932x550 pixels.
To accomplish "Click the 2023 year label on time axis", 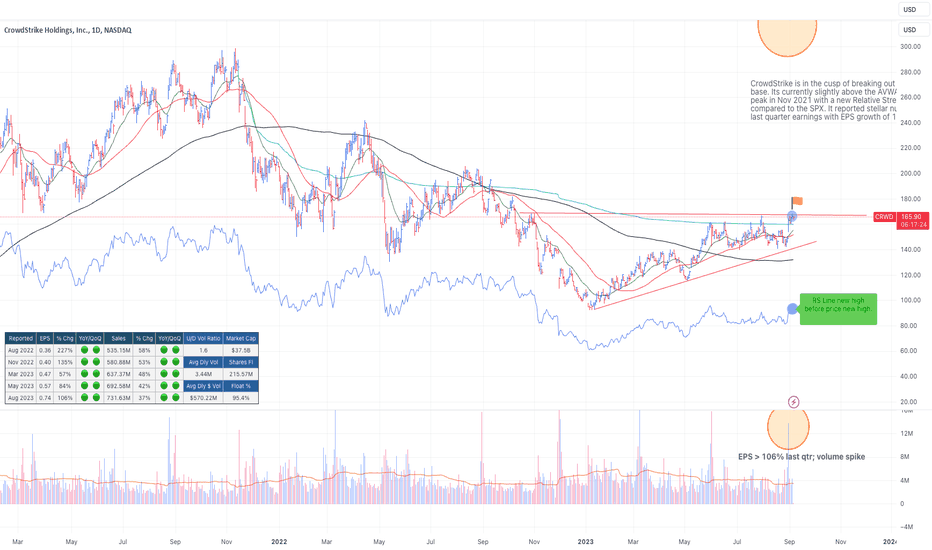I will coord(585,542).
